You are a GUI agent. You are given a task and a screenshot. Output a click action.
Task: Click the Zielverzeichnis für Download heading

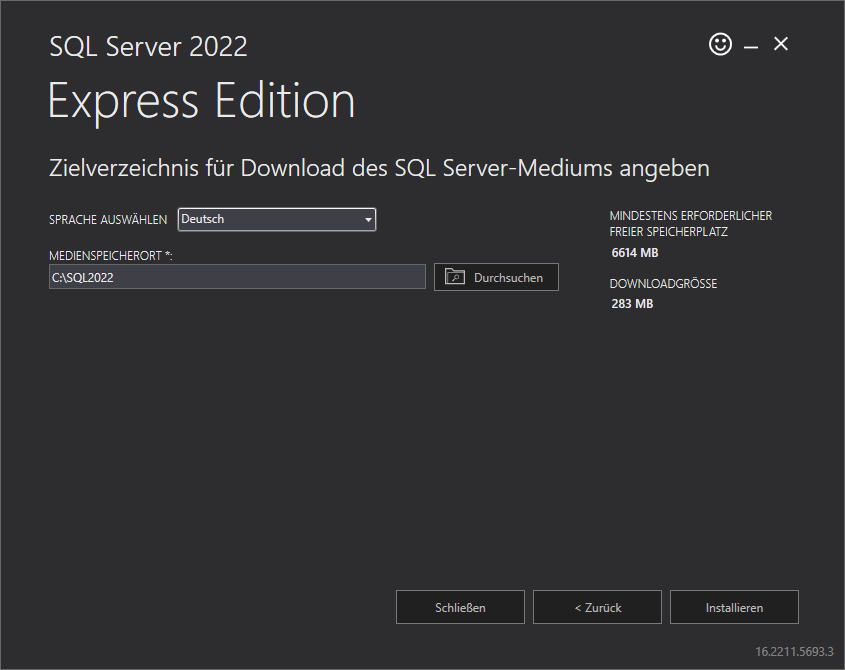point(379,168)
